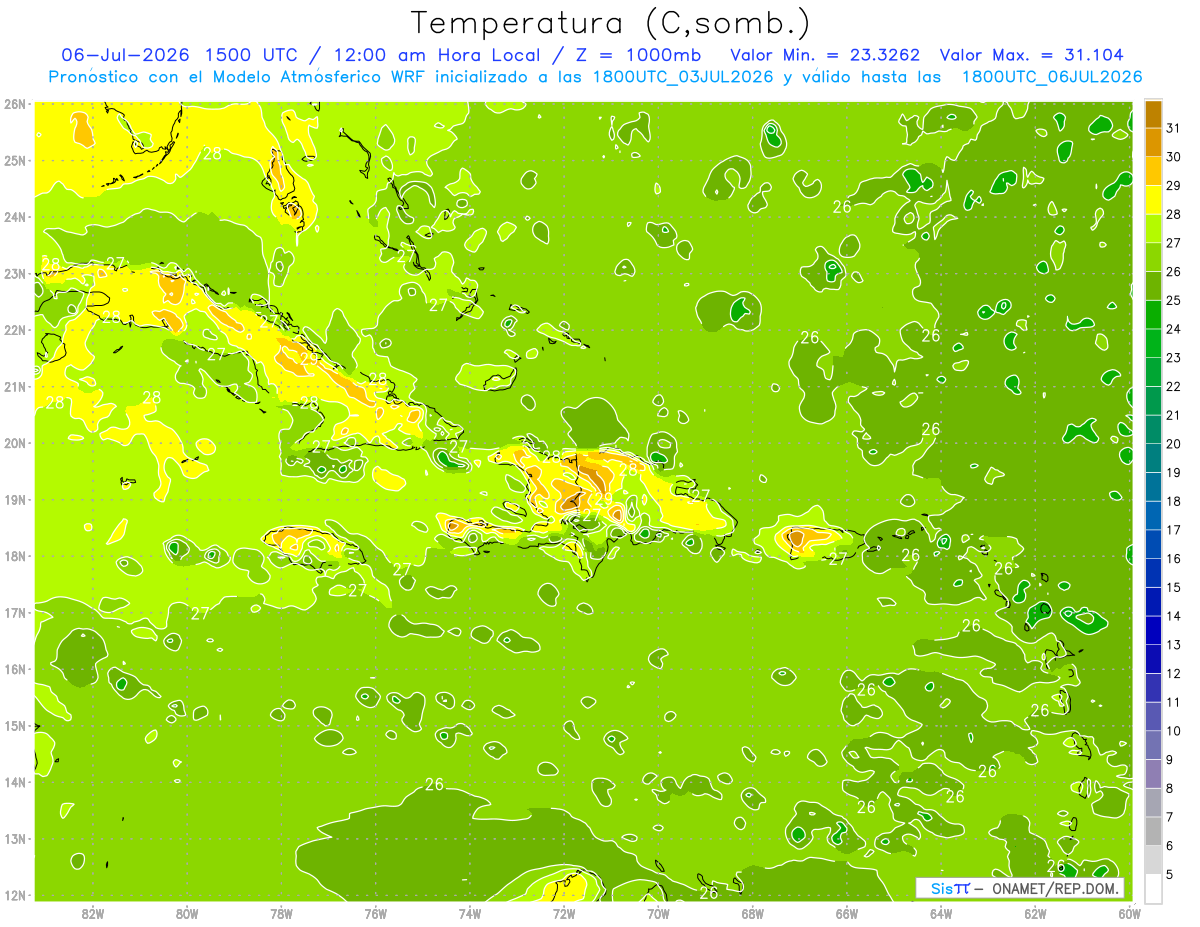Screen dimensions: 1200x927
Task: Click the '12N' latitude label
Action: tap(14, 895)
